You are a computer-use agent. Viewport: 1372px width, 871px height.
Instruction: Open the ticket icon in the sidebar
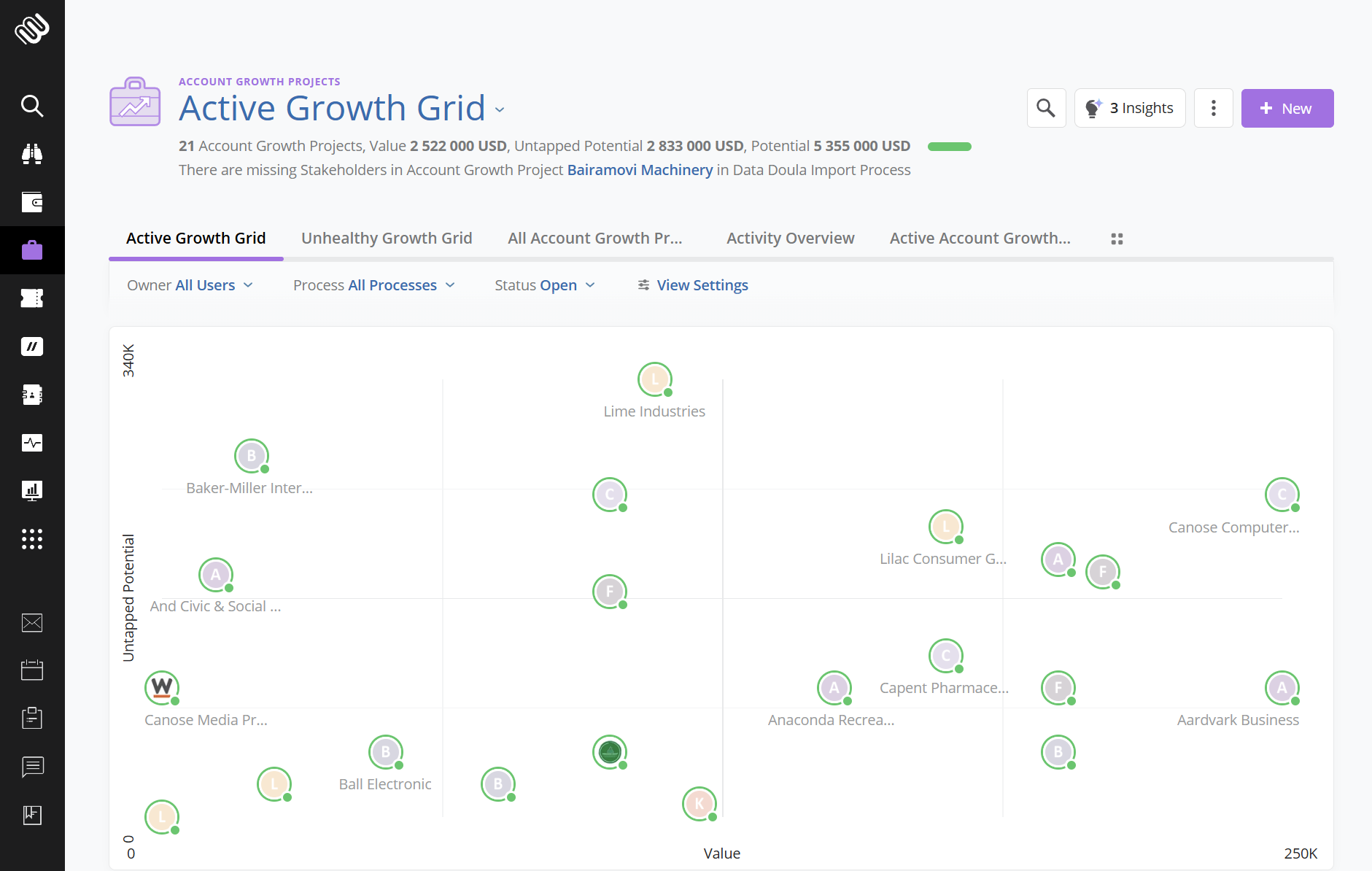[32, 298]
